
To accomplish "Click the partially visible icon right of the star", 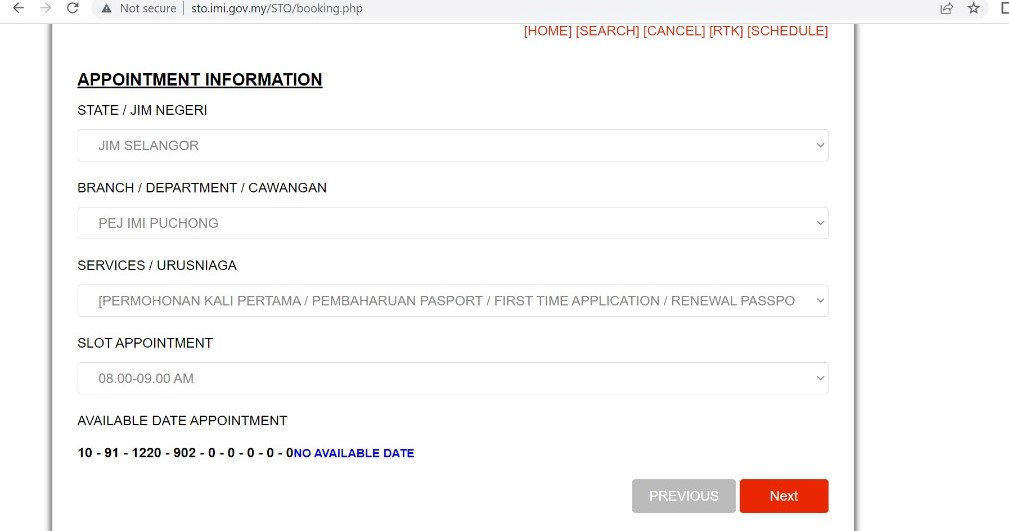I will (x=1003, y=8).
